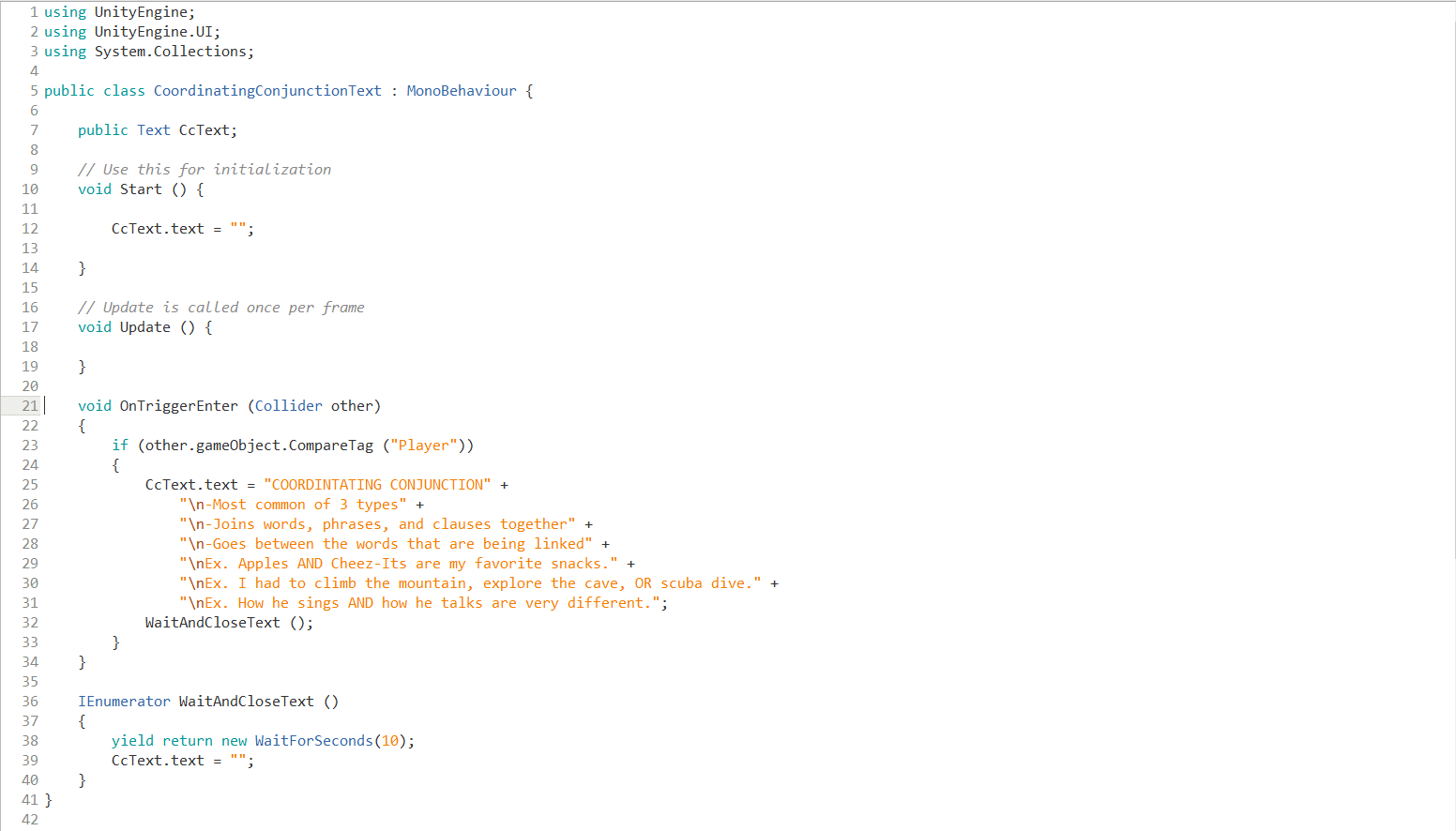The height and width of the screenshot is (831, 1456).
Task: Click the 'How he sings AND' example string
Action: pos(419,603)
